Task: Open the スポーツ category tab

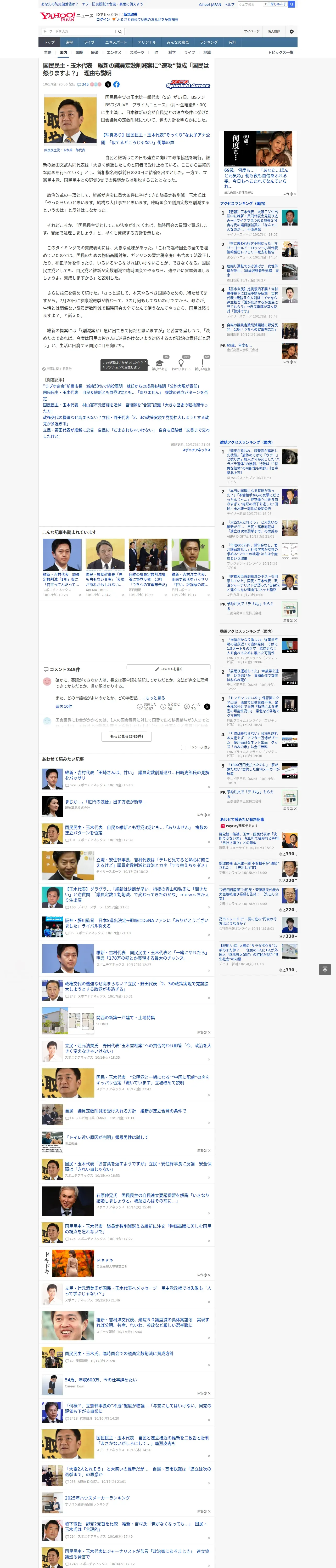Action: point(137,53)
